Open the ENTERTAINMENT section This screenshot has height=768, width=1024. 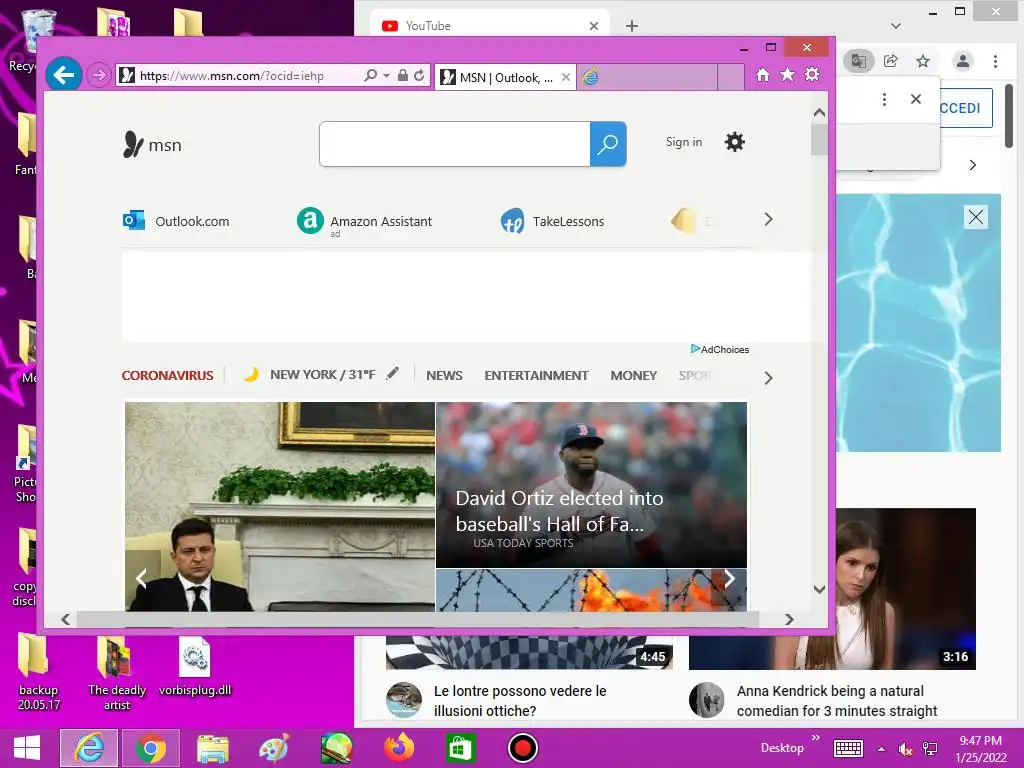pyautogui.click(x=536, y=376)
